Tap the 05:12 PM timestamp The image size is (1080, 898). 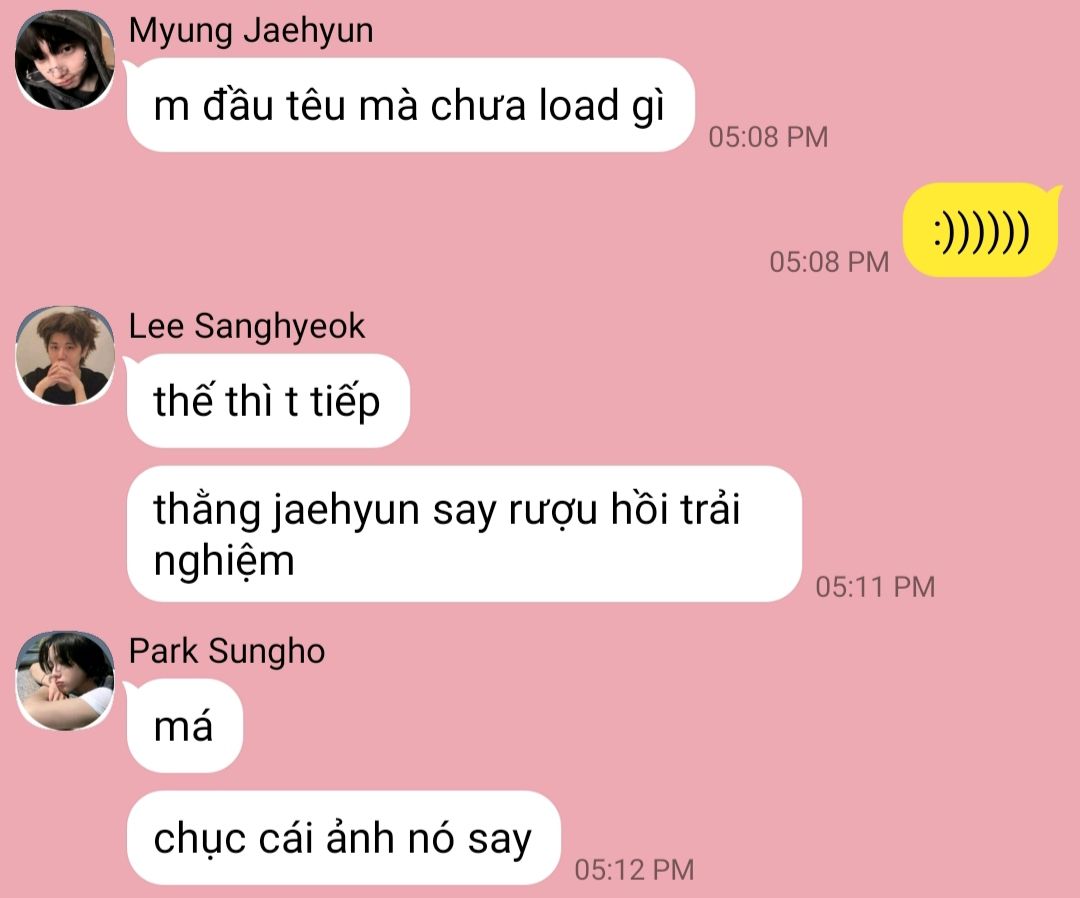634,870
